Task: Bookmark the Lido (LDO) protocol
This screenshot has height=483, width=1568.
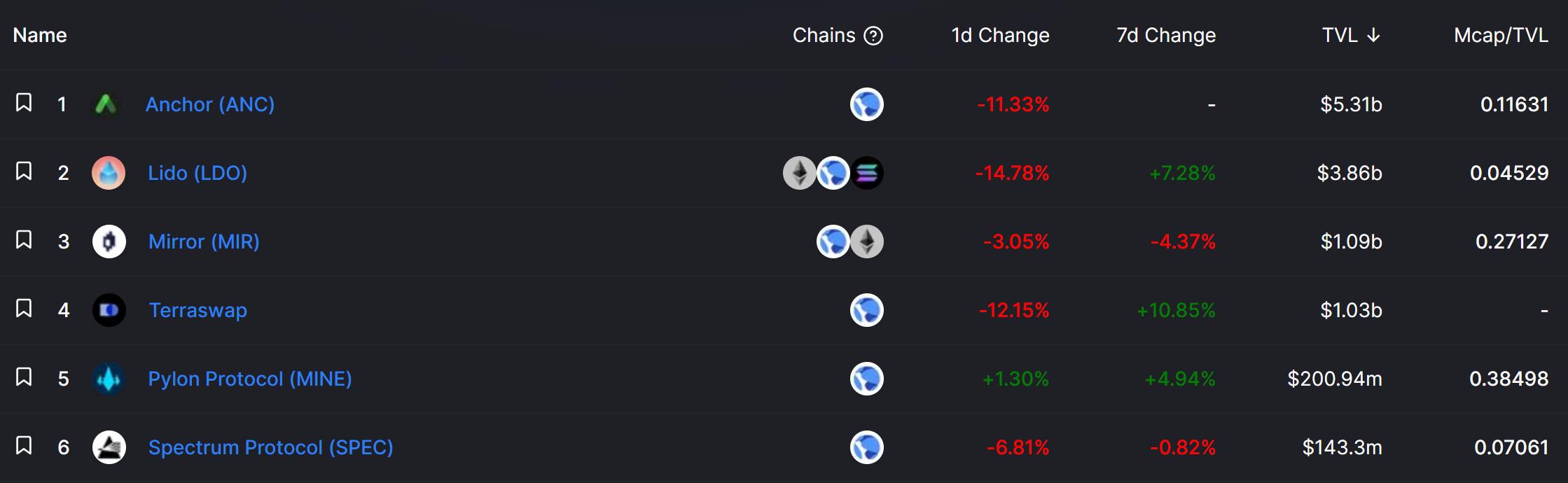Action: tap(24, 171)
